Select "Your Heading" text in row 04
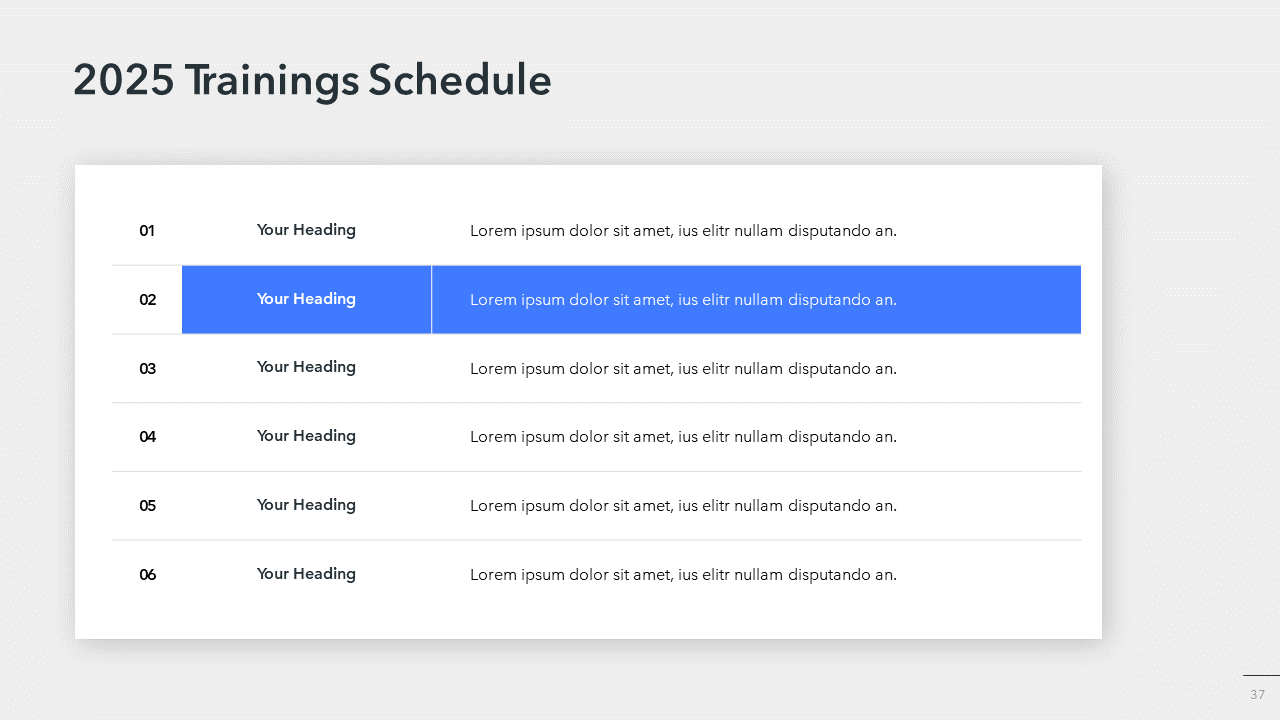 coord(306,436)
